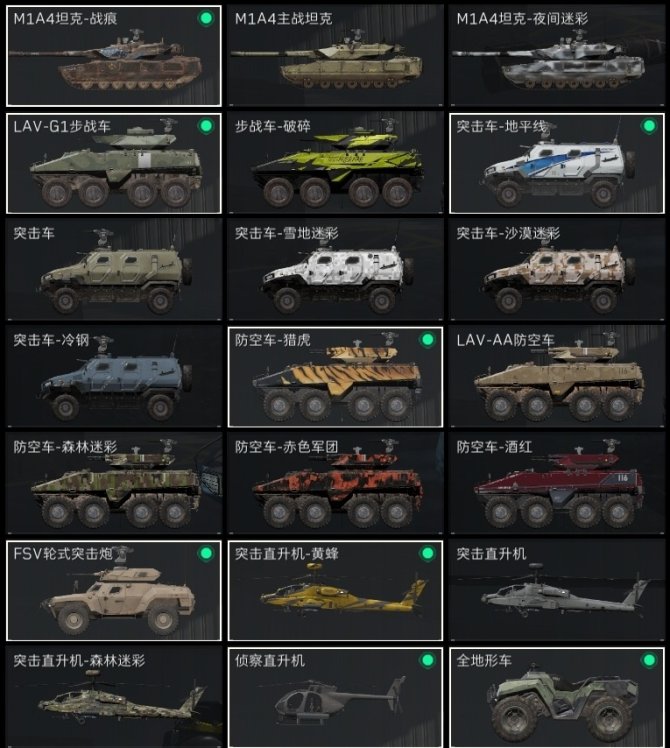Choose the 防空车-森林迷彩 forest camo
Screen dimensions: 670x748
[x=114, y=484]
